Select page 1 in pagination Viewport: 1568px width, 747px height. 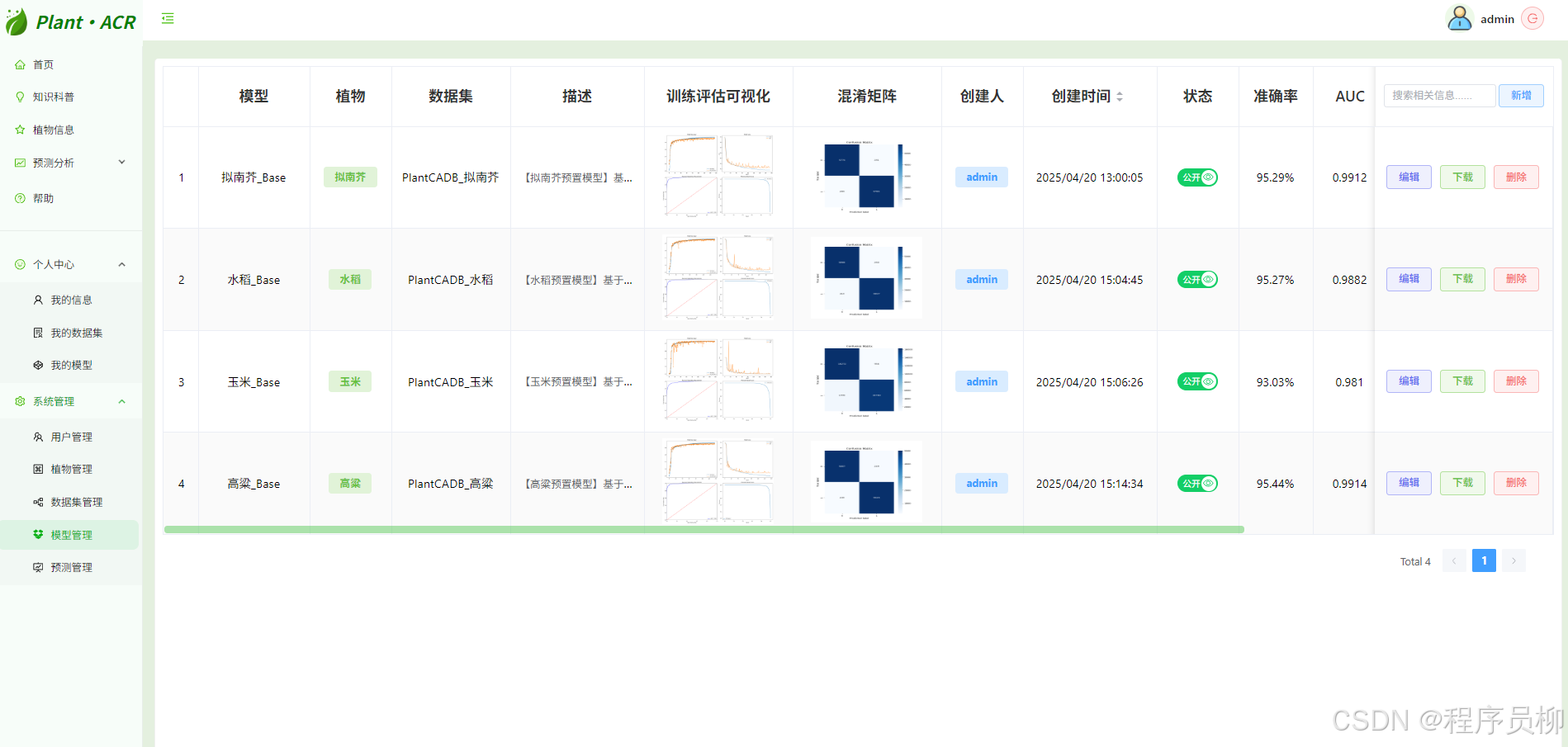point(1484,560)
